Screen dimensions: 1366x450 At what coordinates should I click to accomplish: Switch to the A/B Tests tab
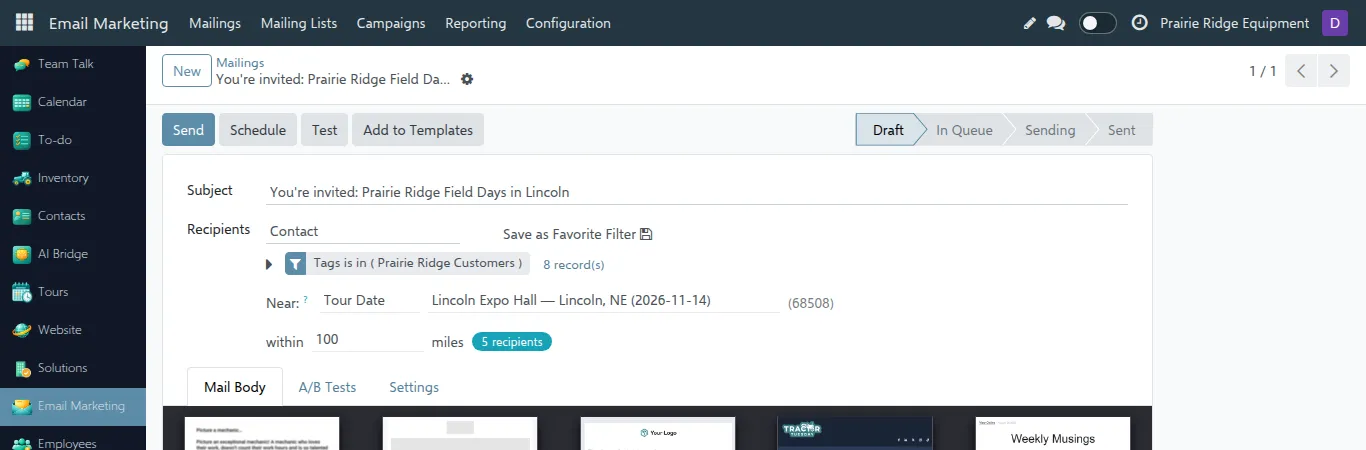(327, 387)
